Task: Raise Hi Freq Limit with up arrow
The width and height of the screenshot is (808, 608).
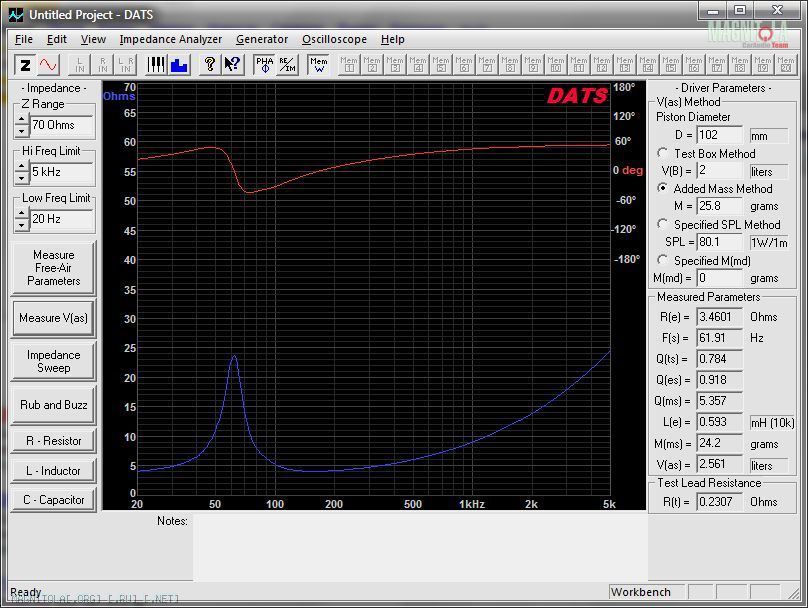Action: click(21, 166)
